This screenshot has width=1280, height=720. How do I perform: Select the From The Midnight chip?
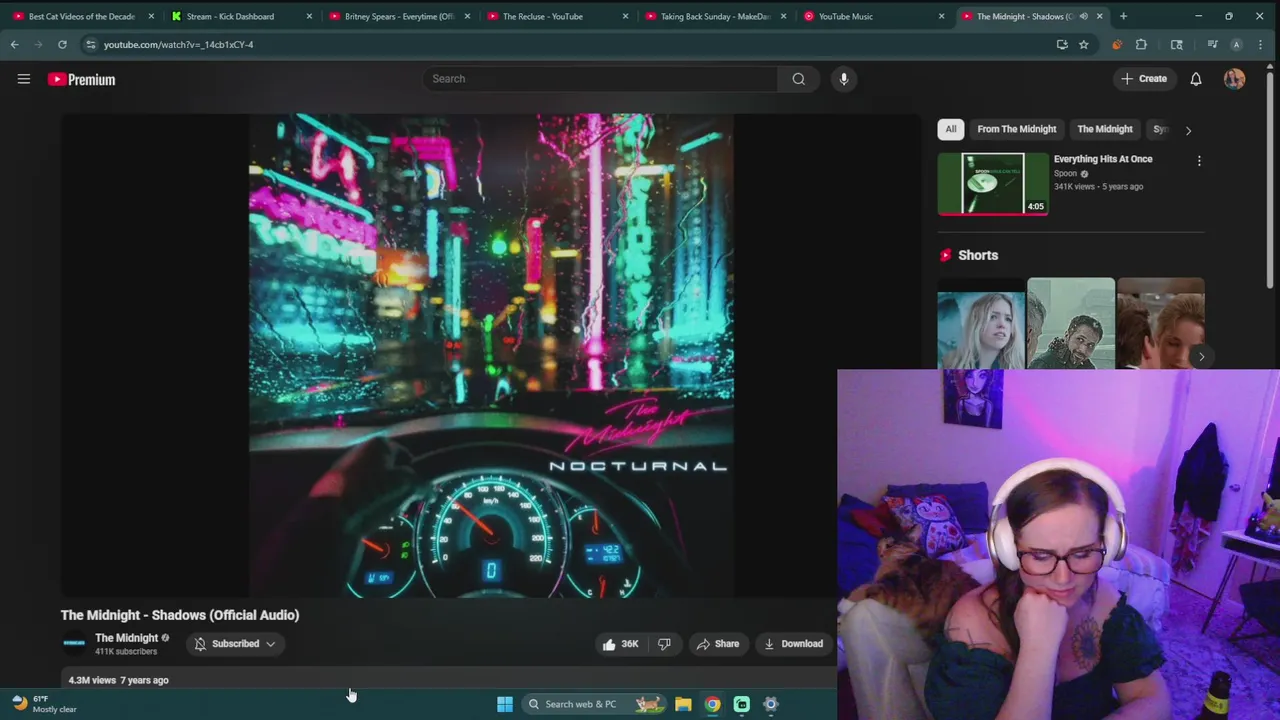point(1016,129)
